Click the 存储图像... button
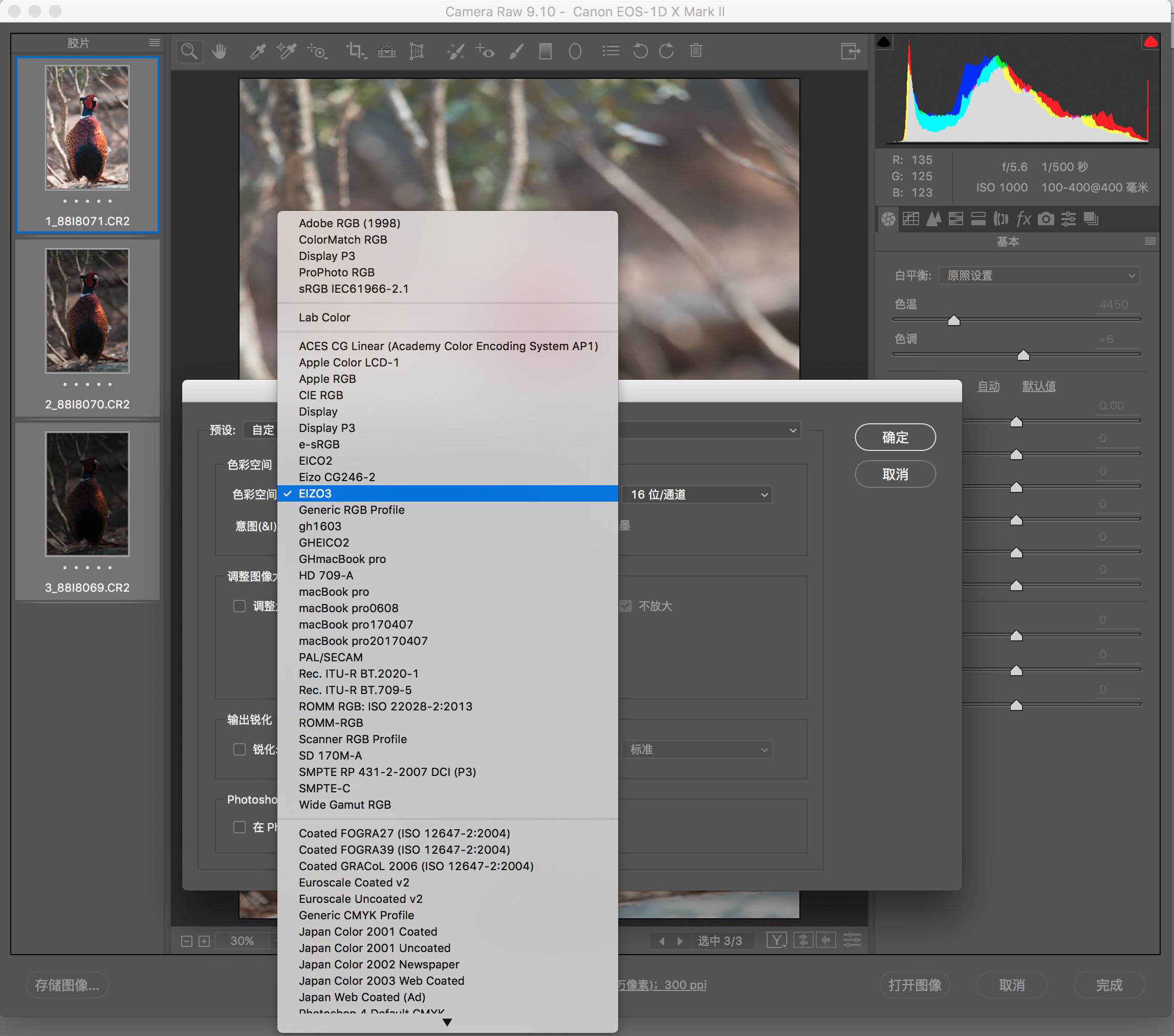This screenshot has width=1174, height=1036. [67, 985]
